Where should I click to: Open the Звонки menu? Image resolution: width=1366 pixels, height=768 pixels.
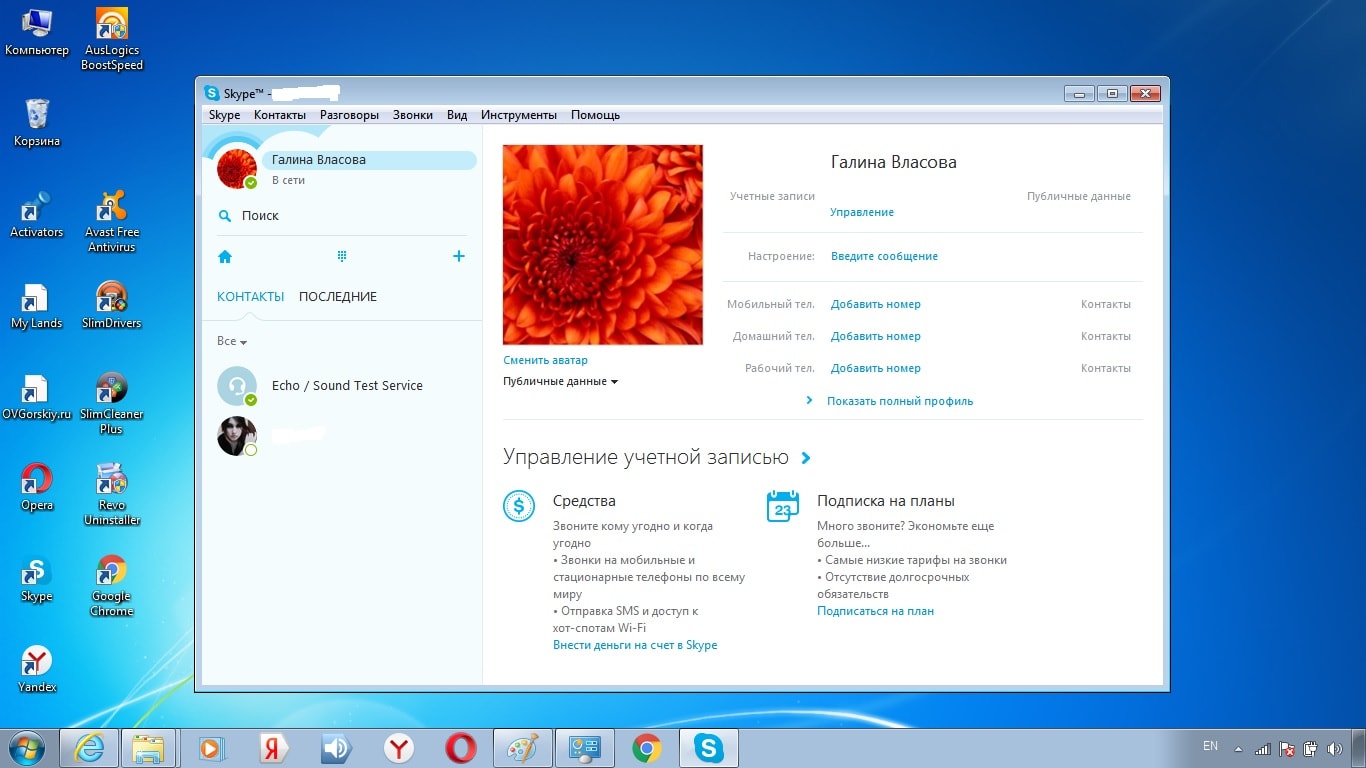(413, 115)
